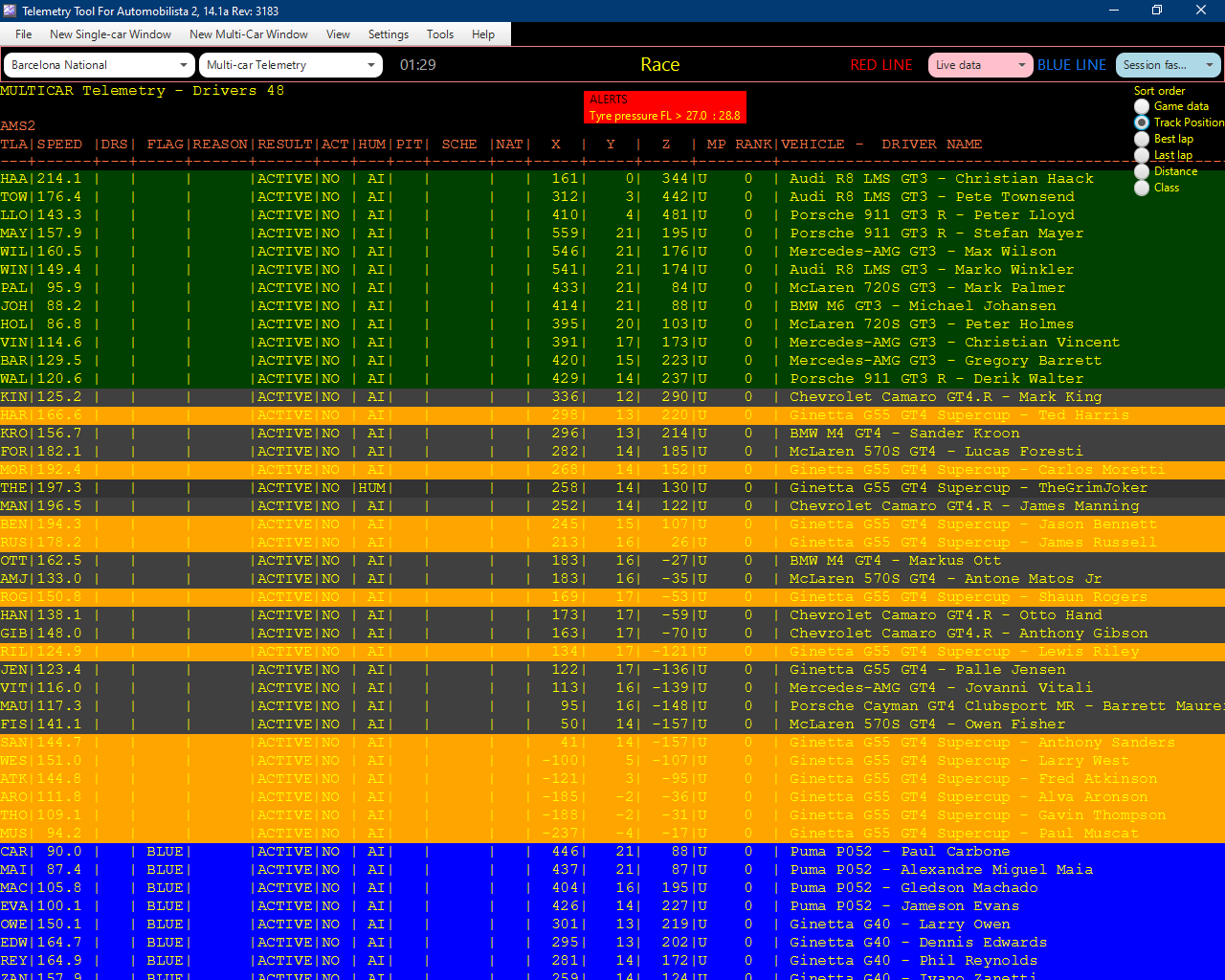Click the RESULT column header
1225x980 pixels.
point(285,145)
